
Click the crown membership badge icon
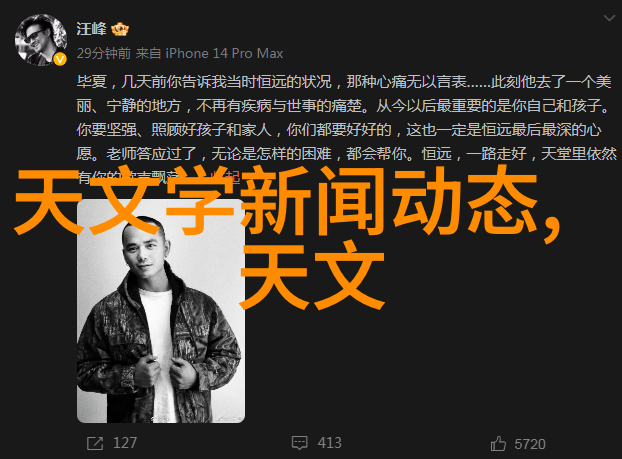pyautogui.click(x=120, y=29)
